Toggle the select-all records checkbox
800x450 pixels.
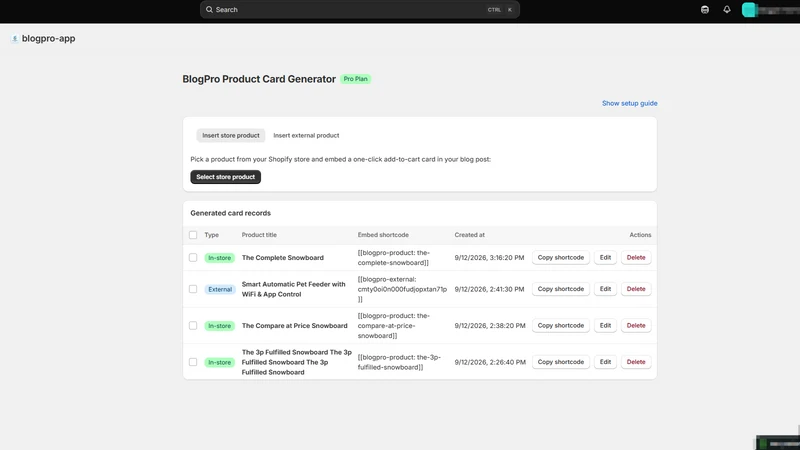(x=193, y=235)
